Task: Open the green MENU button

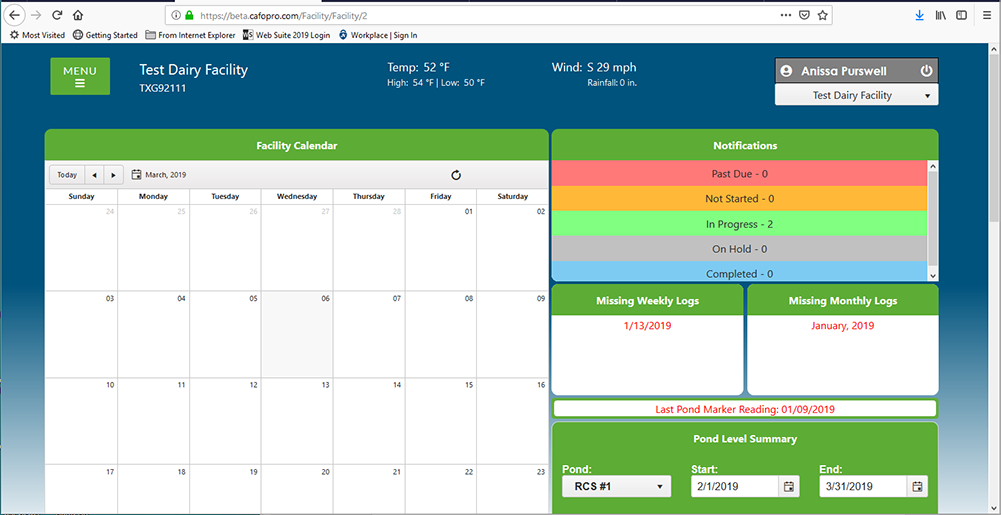Action: [80, 76]
